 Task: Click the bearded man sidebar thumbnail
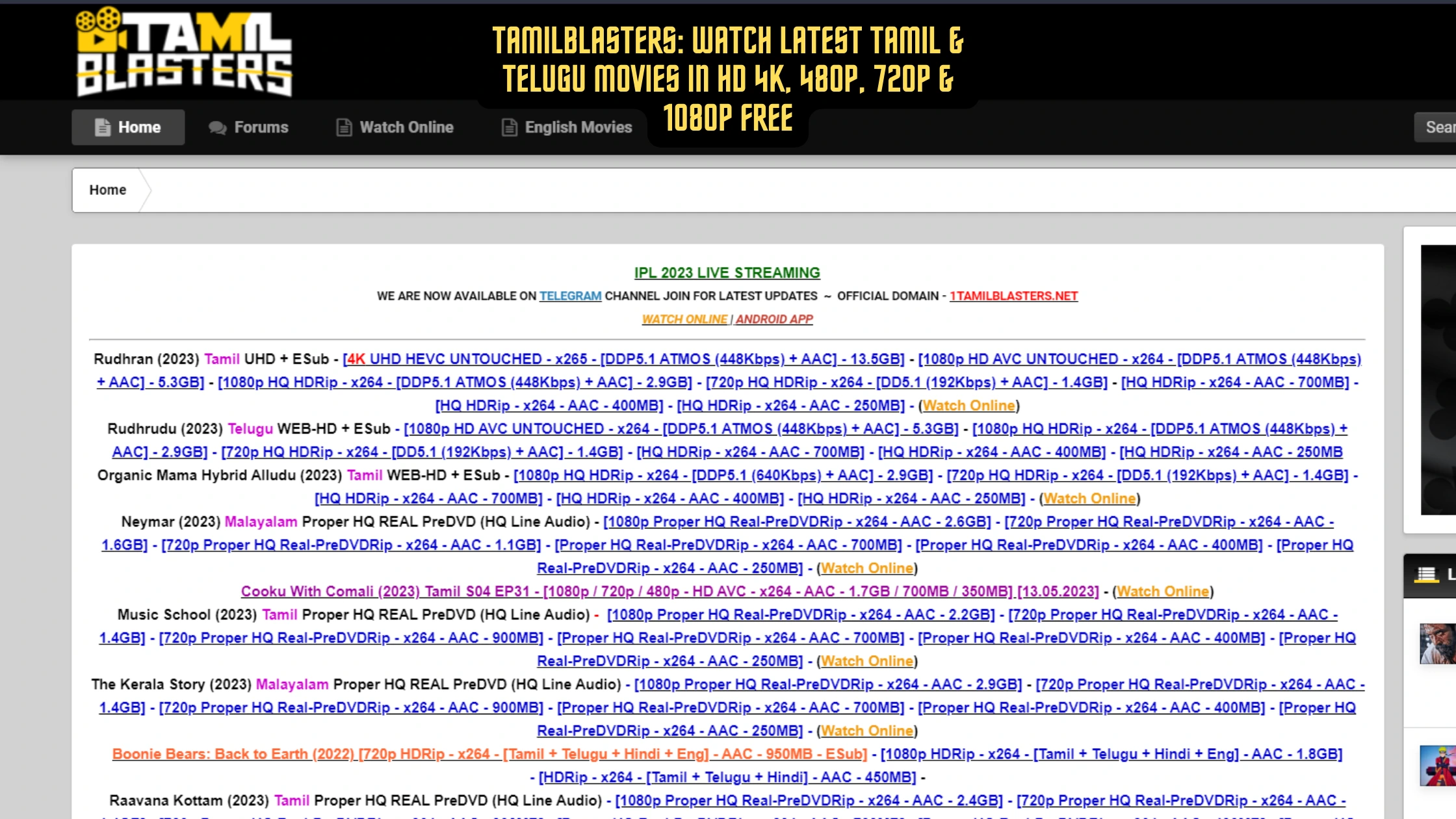[x=1437, y=643]
